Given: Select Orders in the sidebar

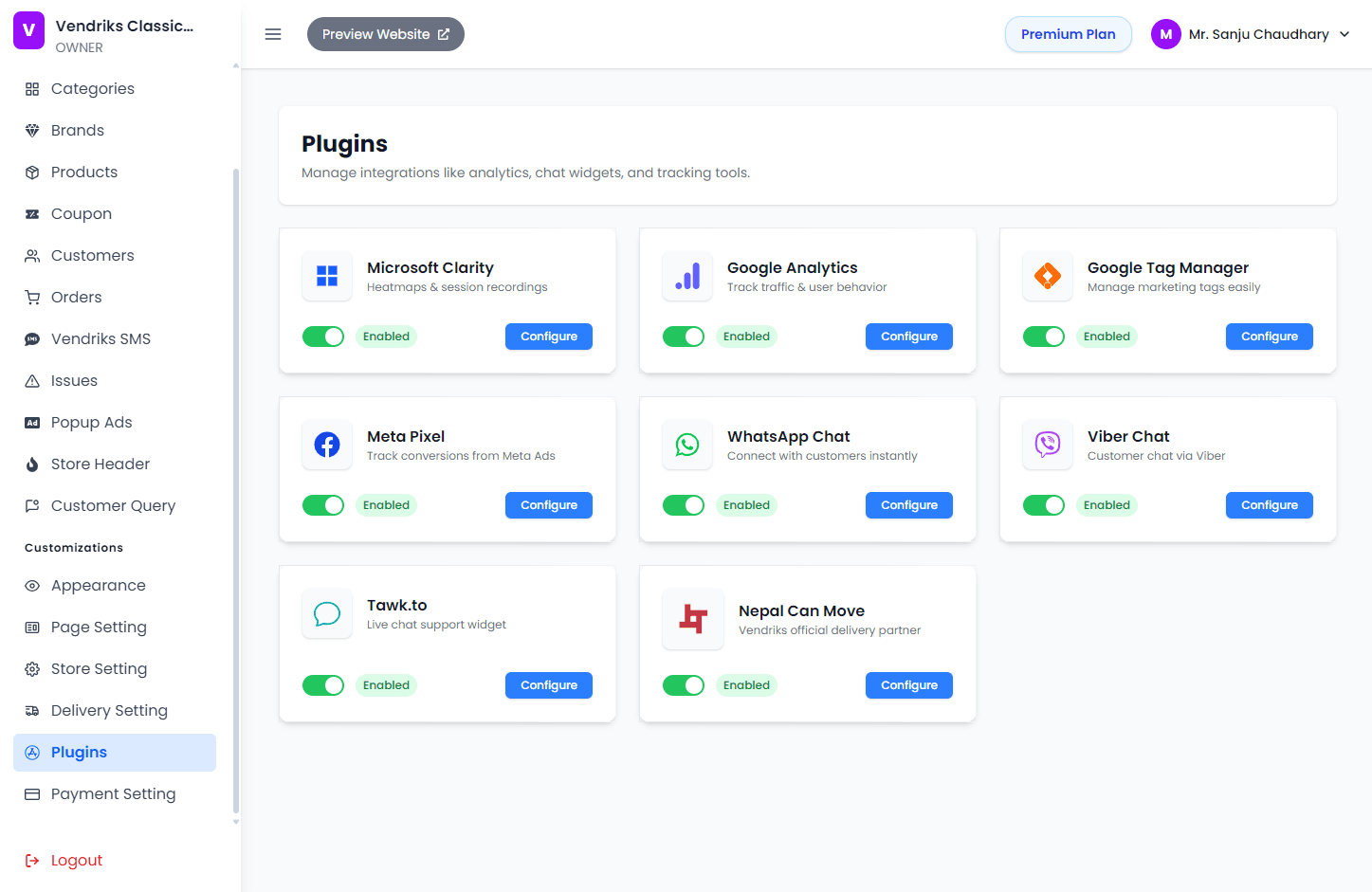Looking at the screenshot, I should (76, 297).
